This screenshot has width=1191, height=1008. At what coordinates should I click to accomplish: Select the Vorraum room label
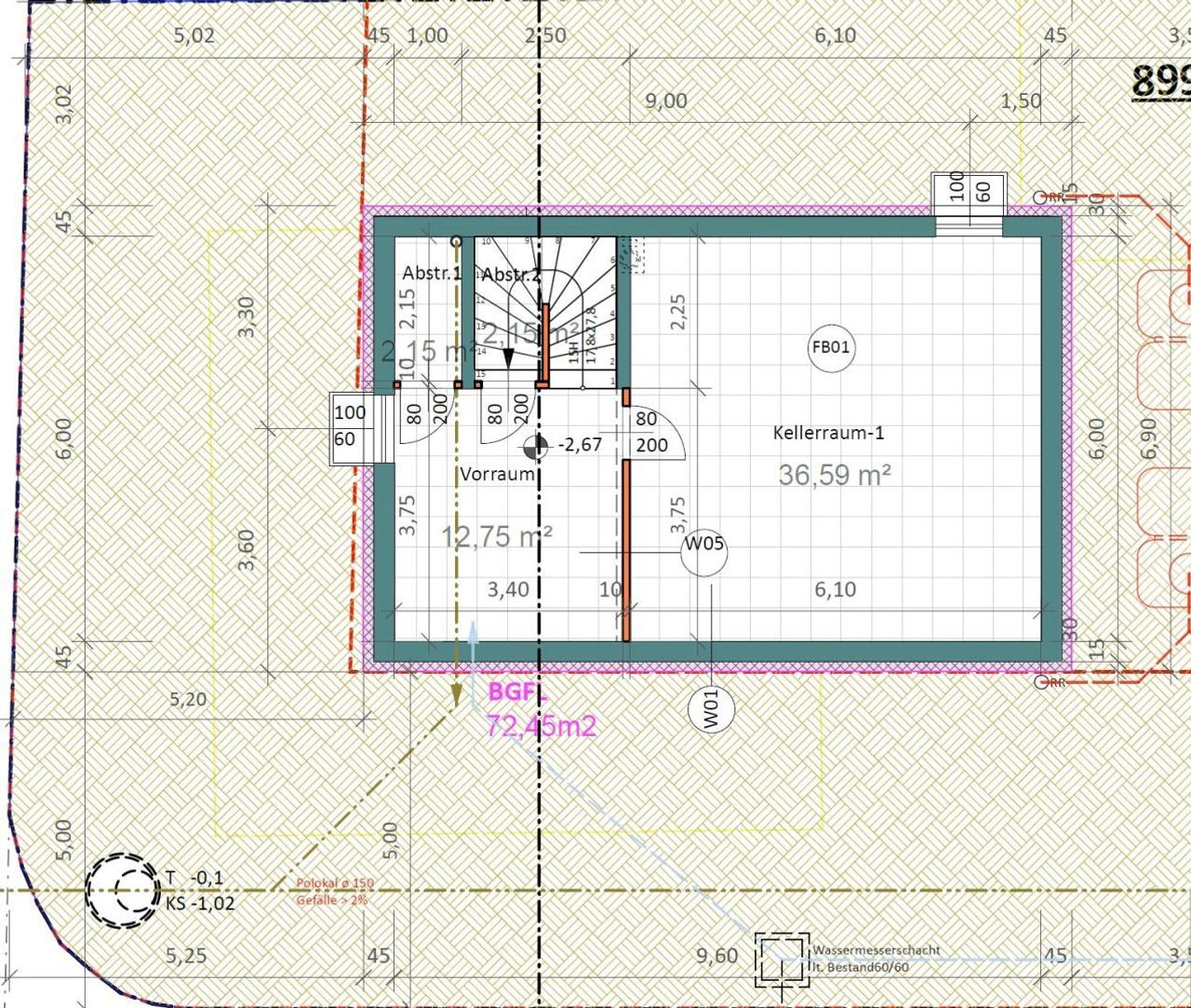click(497, 474)
